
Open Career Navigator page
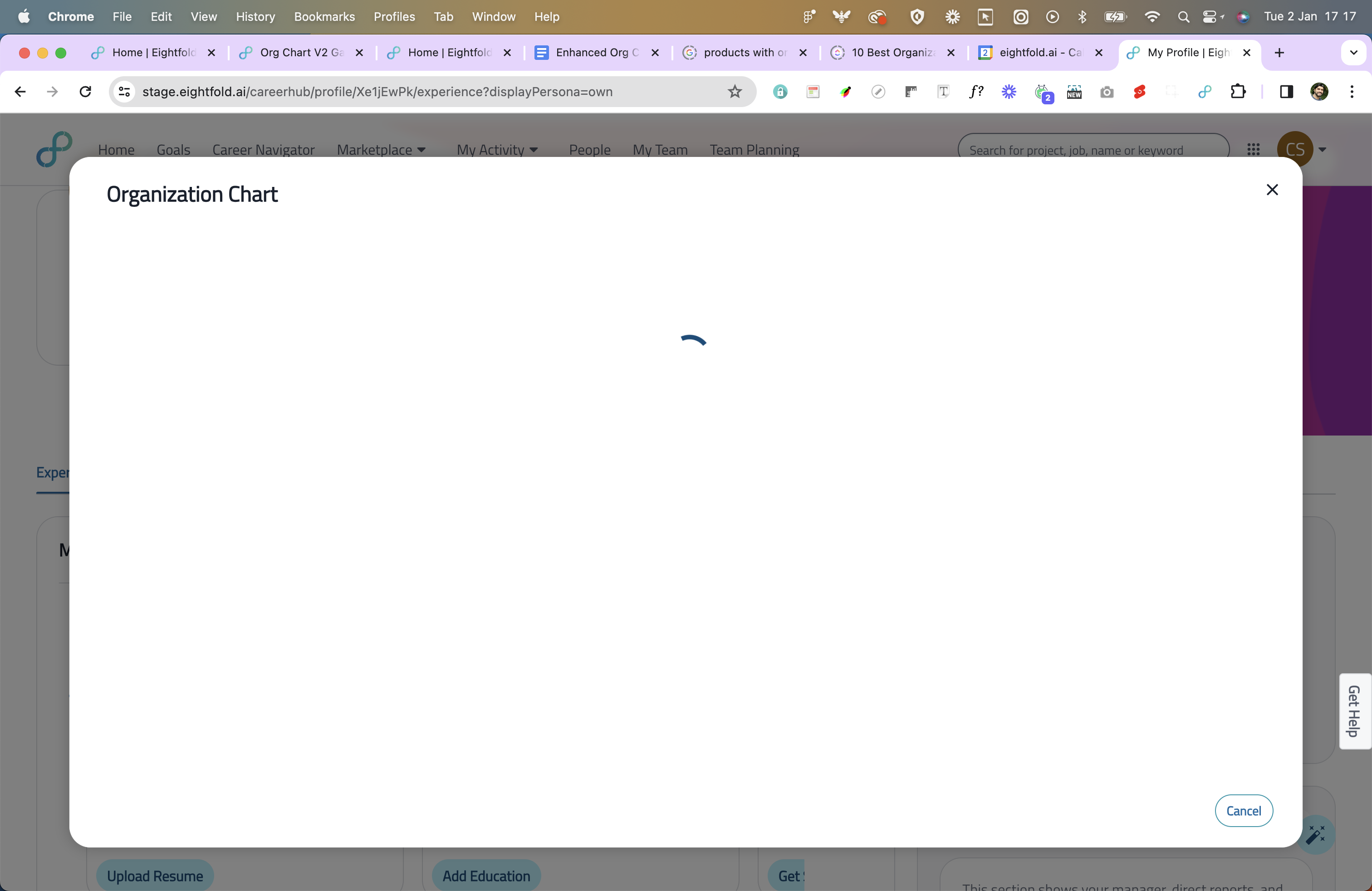tap(264, 150)
